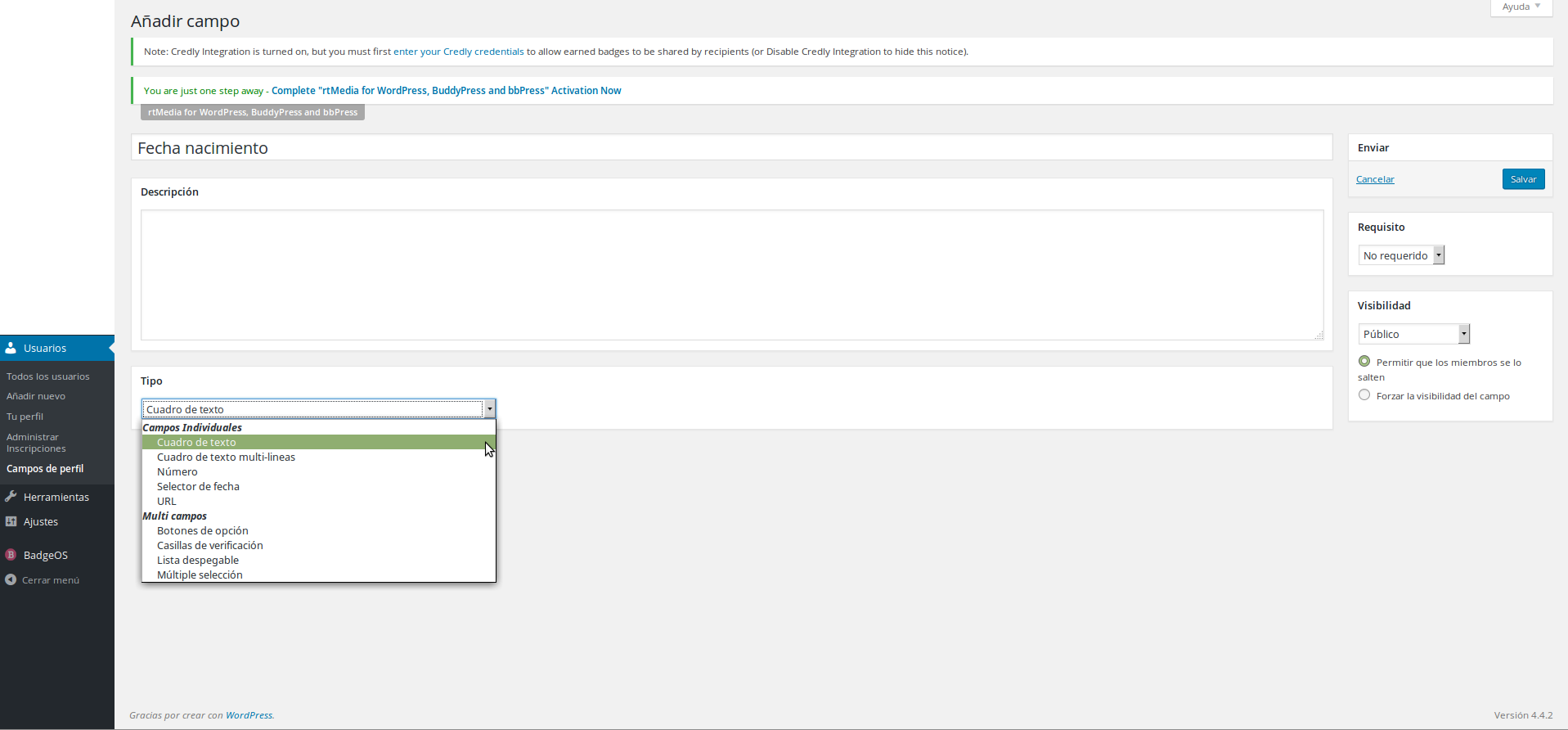Click into the Descripción text area
The image size is (1568, 730).
tap(731, 274)
